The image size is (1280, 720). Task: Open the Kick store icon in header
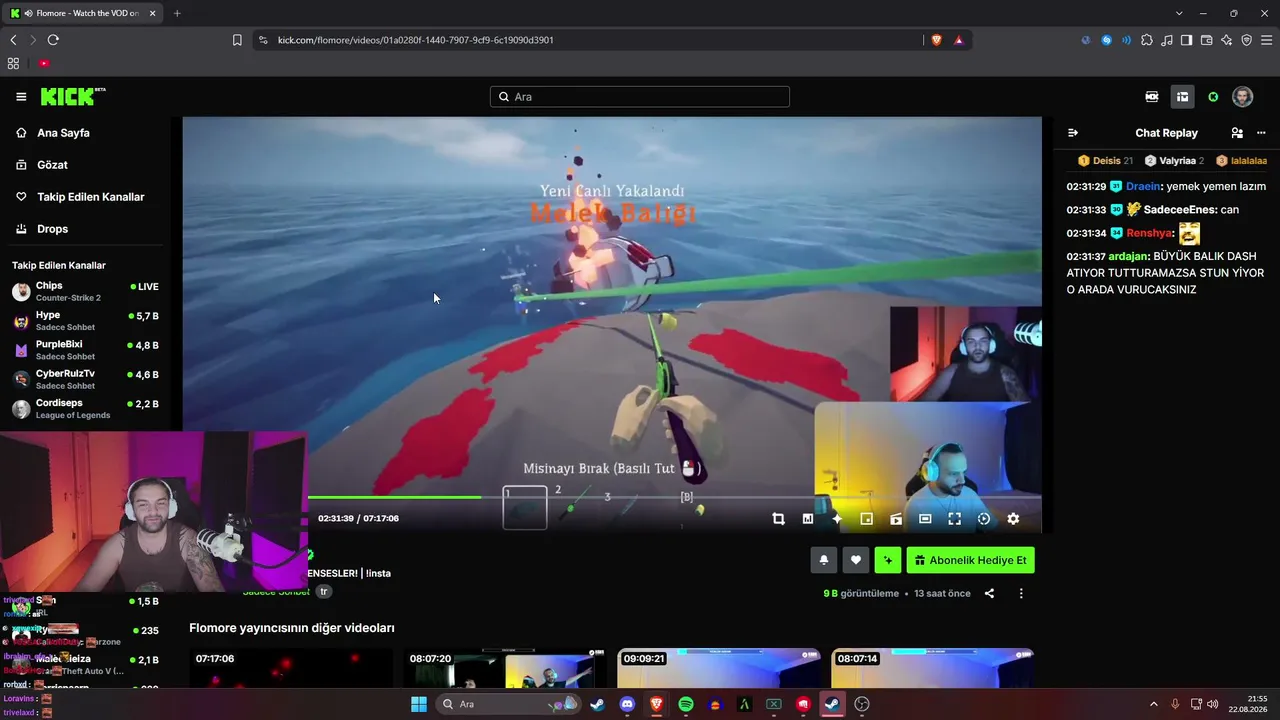tap(1152, 97)
